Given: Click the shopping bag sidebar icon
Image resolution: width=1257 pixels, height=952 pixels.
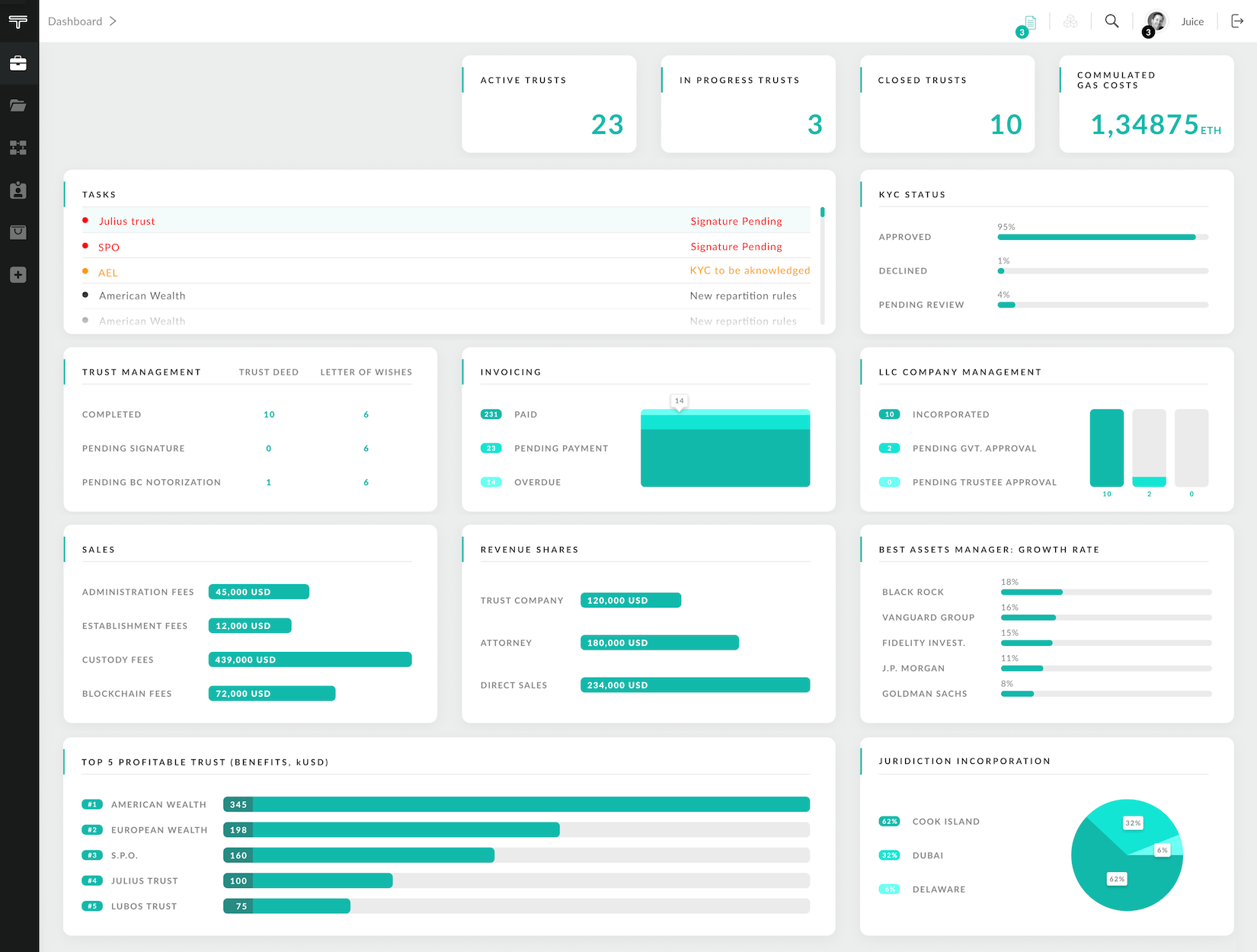Looking at the screenshot, I should click(18, 232).
